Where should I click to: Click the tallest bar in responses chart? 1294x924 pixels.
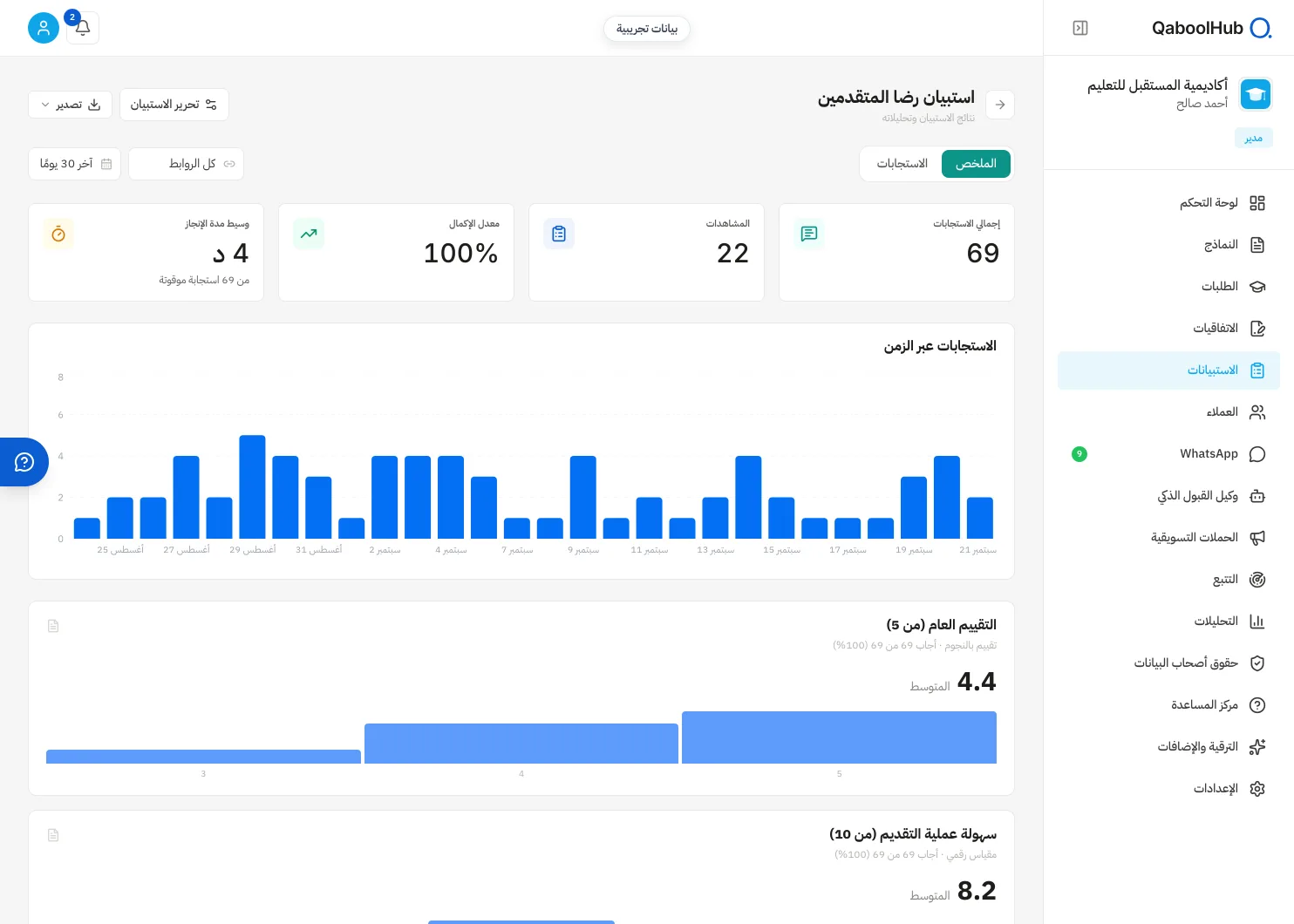[252, 486]
